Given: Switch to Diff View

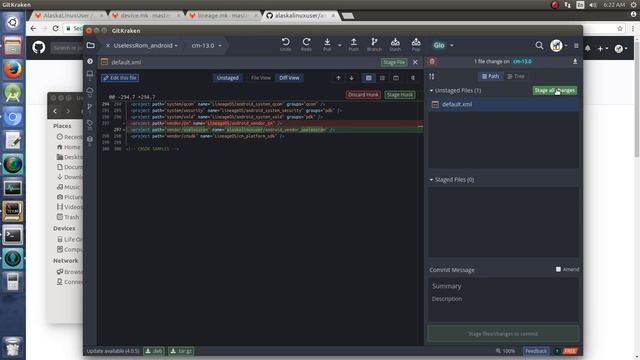Looking at the screenshot, I should pyautogui.click(x=289, y=78).
